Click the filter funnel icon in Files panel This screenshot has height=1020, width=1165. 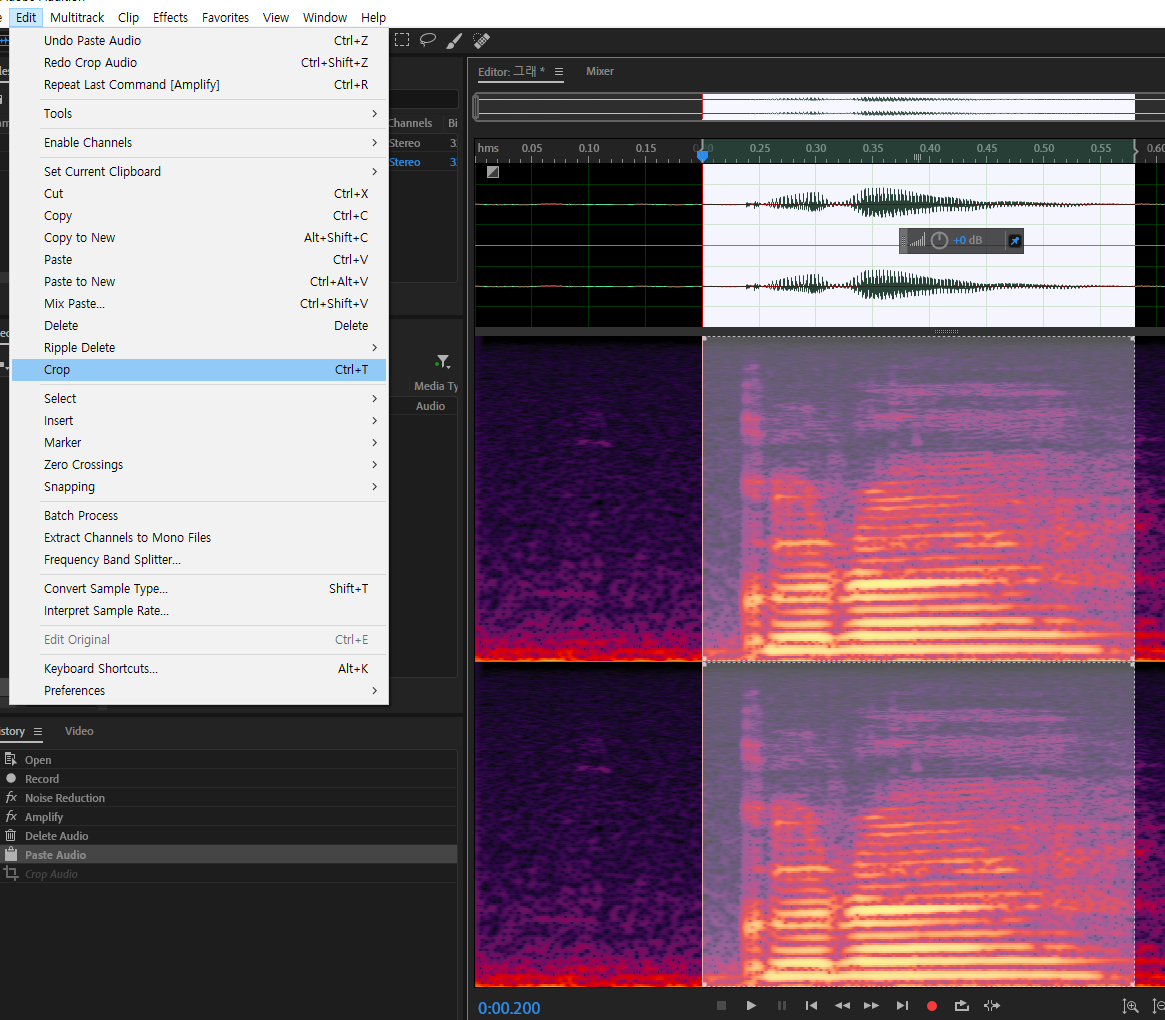click(443, 362)
